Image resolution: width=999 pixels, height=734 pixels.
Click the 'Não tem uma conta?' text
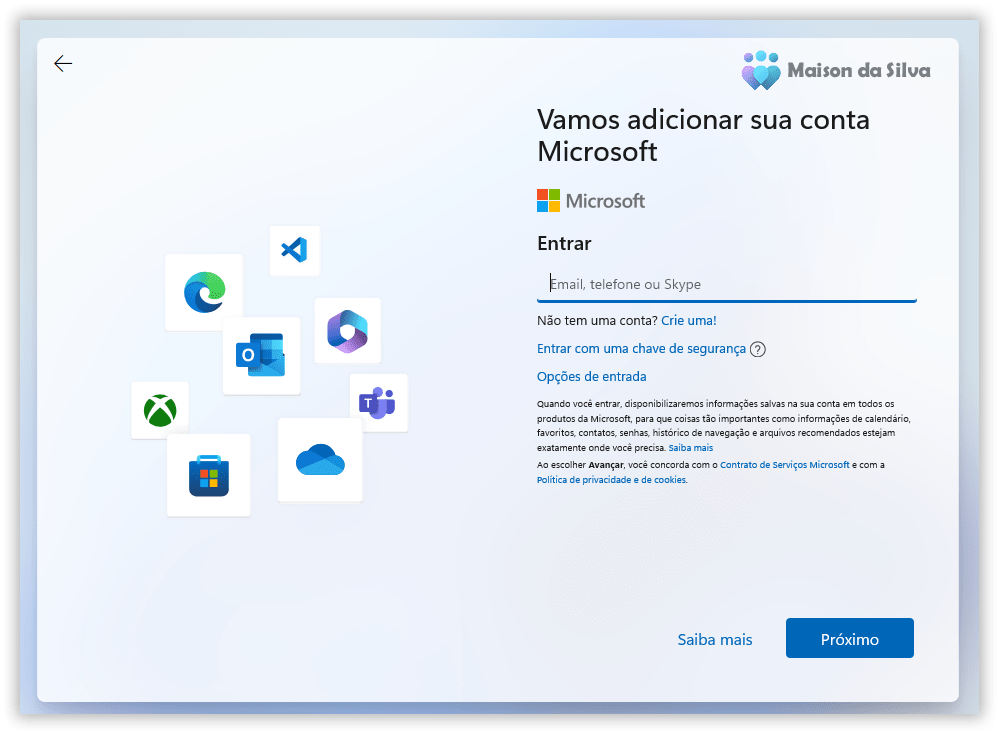597,320
